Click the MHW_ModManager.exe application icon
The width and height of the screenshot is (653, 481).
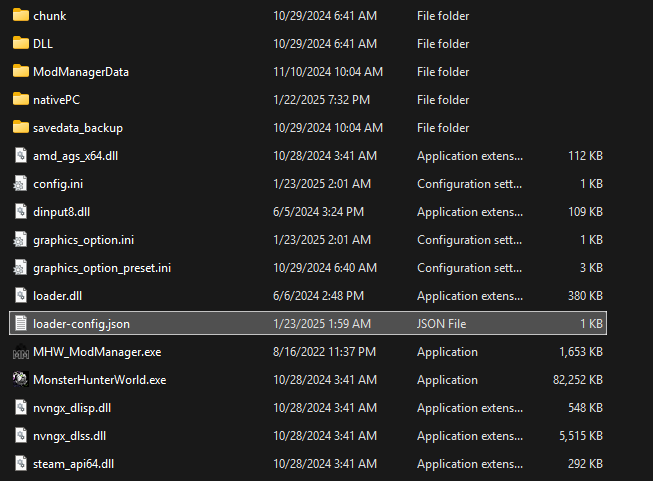coord(21,352)
